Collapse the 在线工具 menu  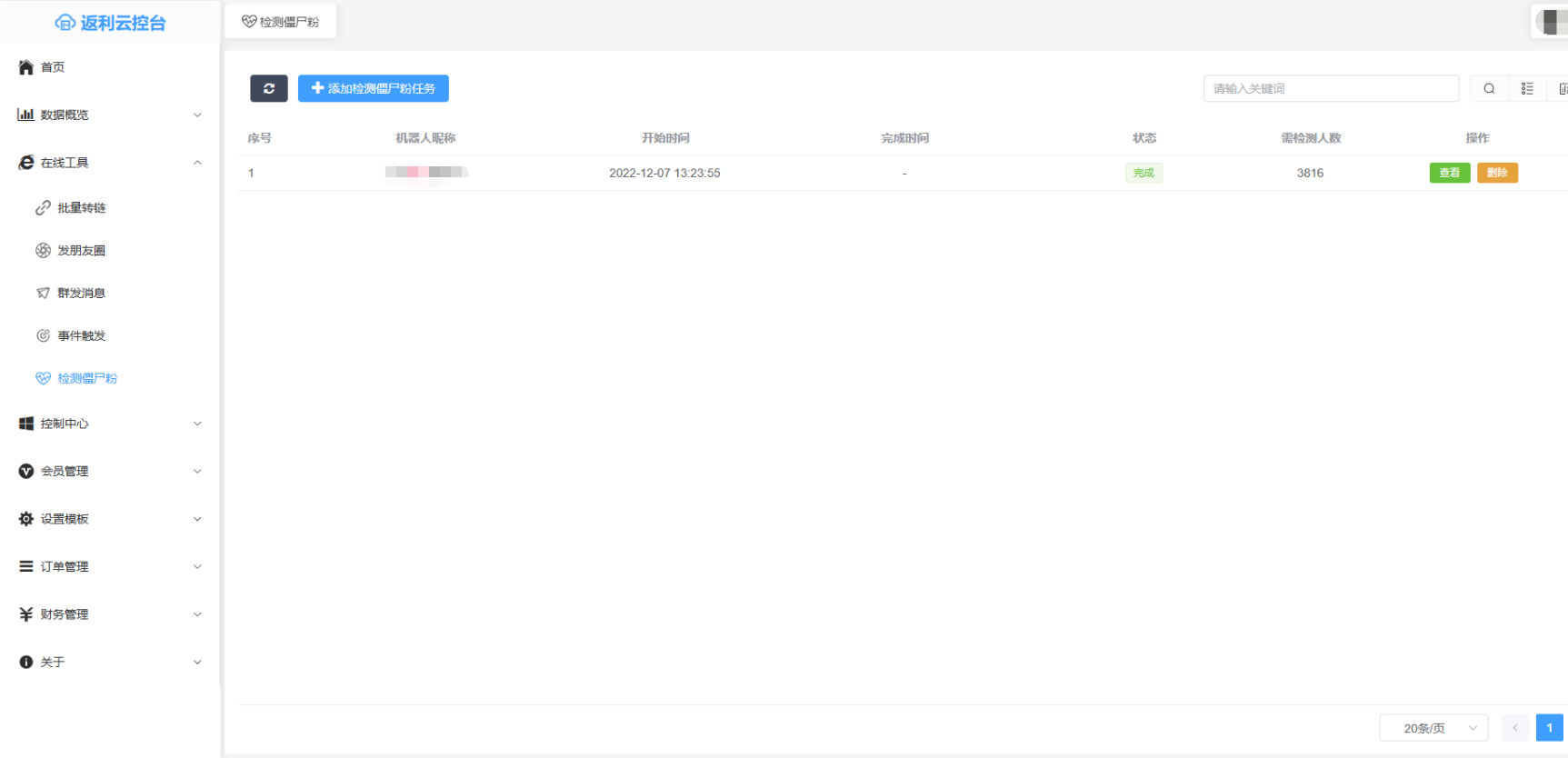(109, 163)
